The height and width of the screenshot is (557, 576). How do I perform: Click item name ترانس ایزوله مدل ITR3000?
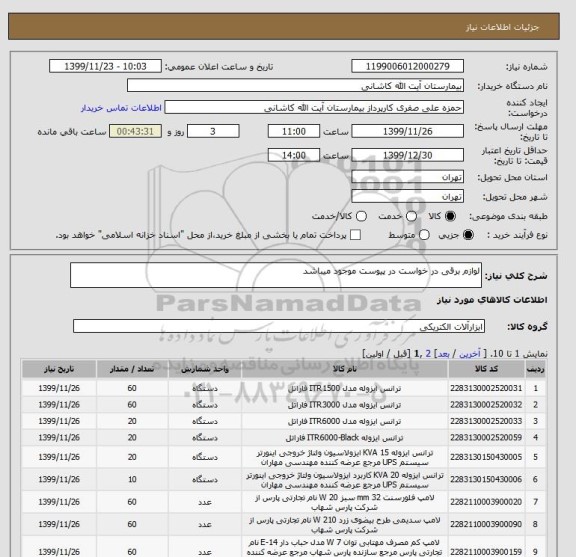pos(345,405)
